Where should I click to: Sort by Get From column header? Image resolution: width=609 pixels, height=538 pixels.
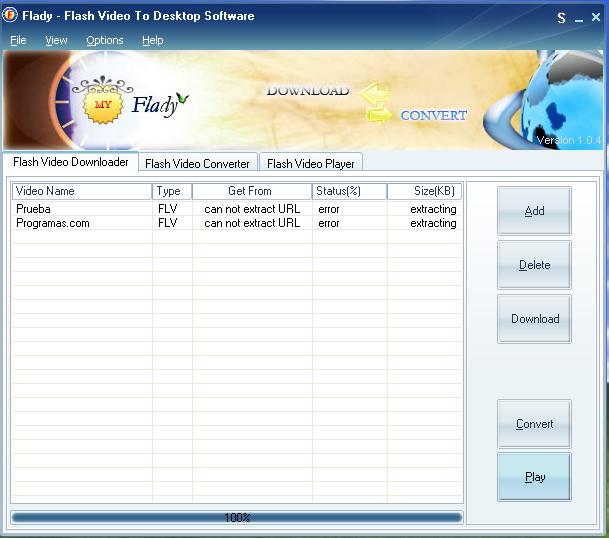point(252,191)
